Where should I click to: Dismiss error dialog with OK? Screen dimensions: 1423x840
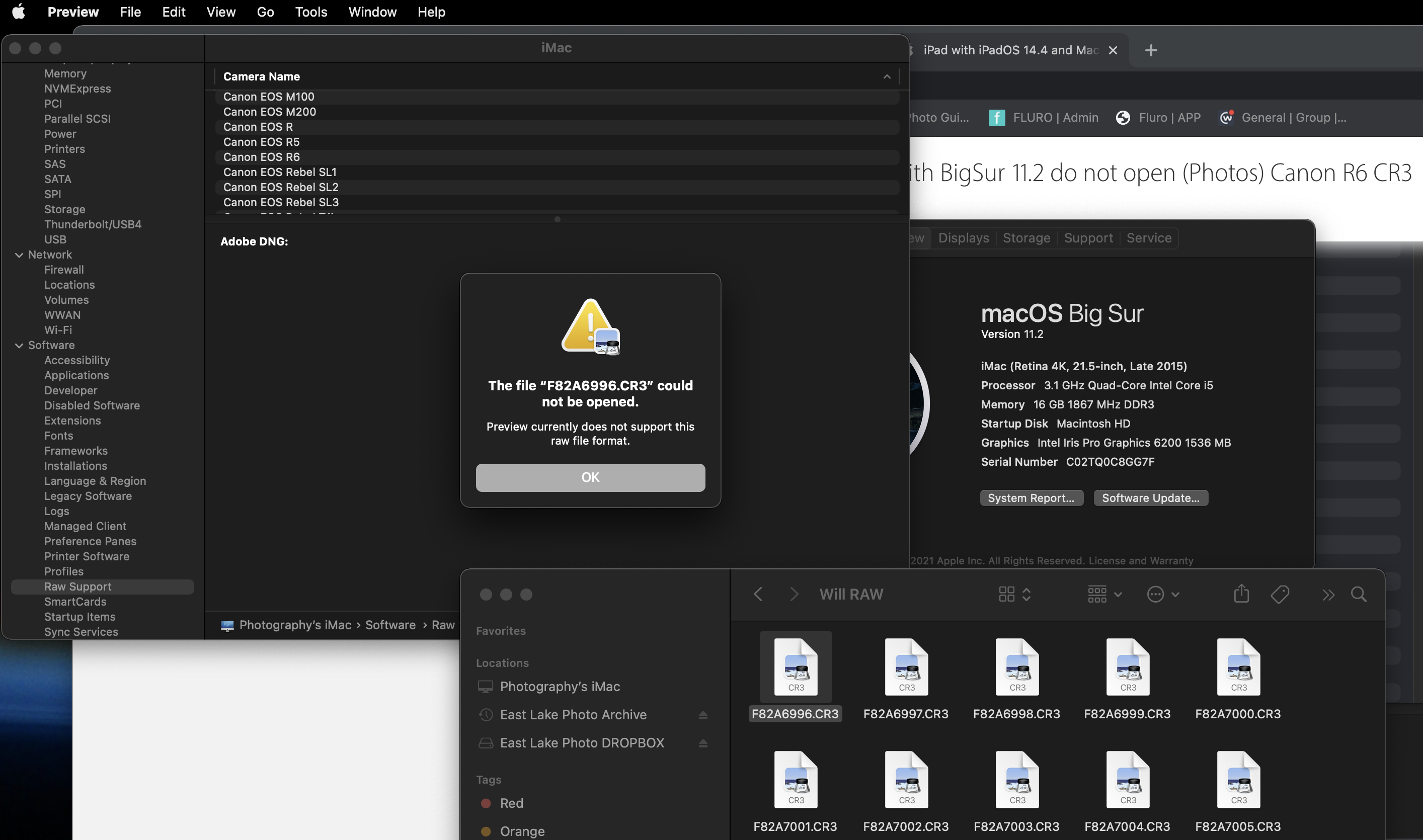coord(590,477)
